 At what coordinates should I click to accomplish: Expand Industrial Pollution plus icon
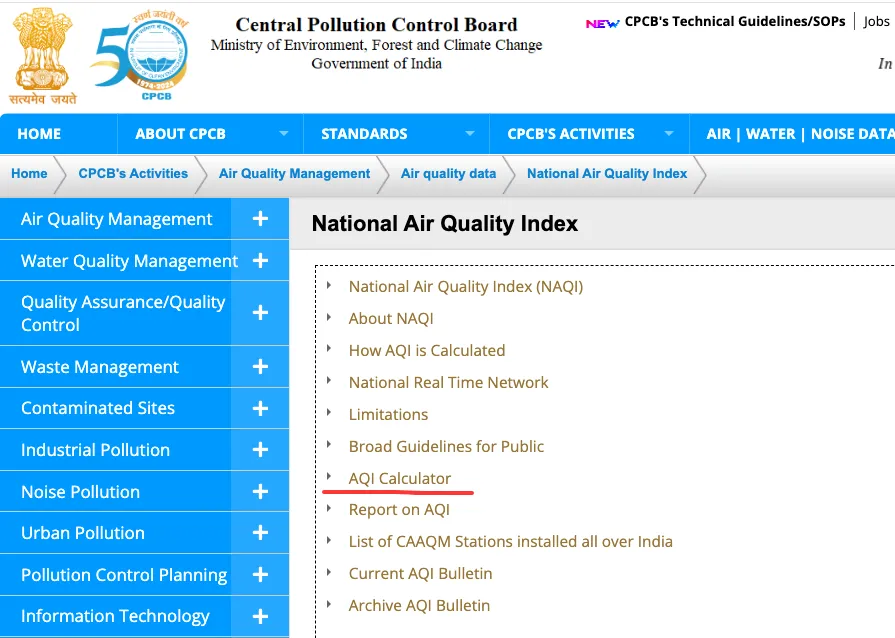260,450
